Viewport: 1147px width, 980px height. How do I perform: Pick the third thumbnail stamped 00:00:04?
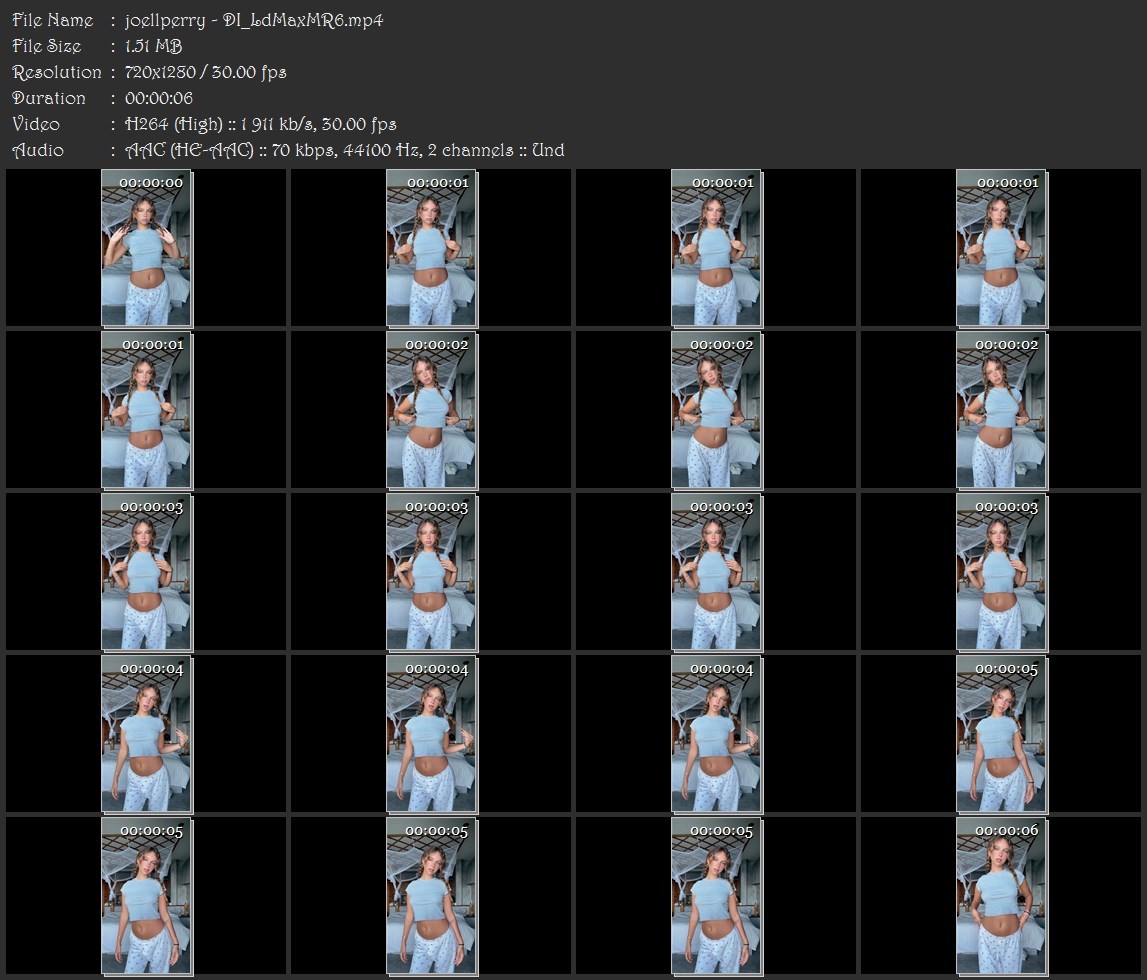(717, 734)
